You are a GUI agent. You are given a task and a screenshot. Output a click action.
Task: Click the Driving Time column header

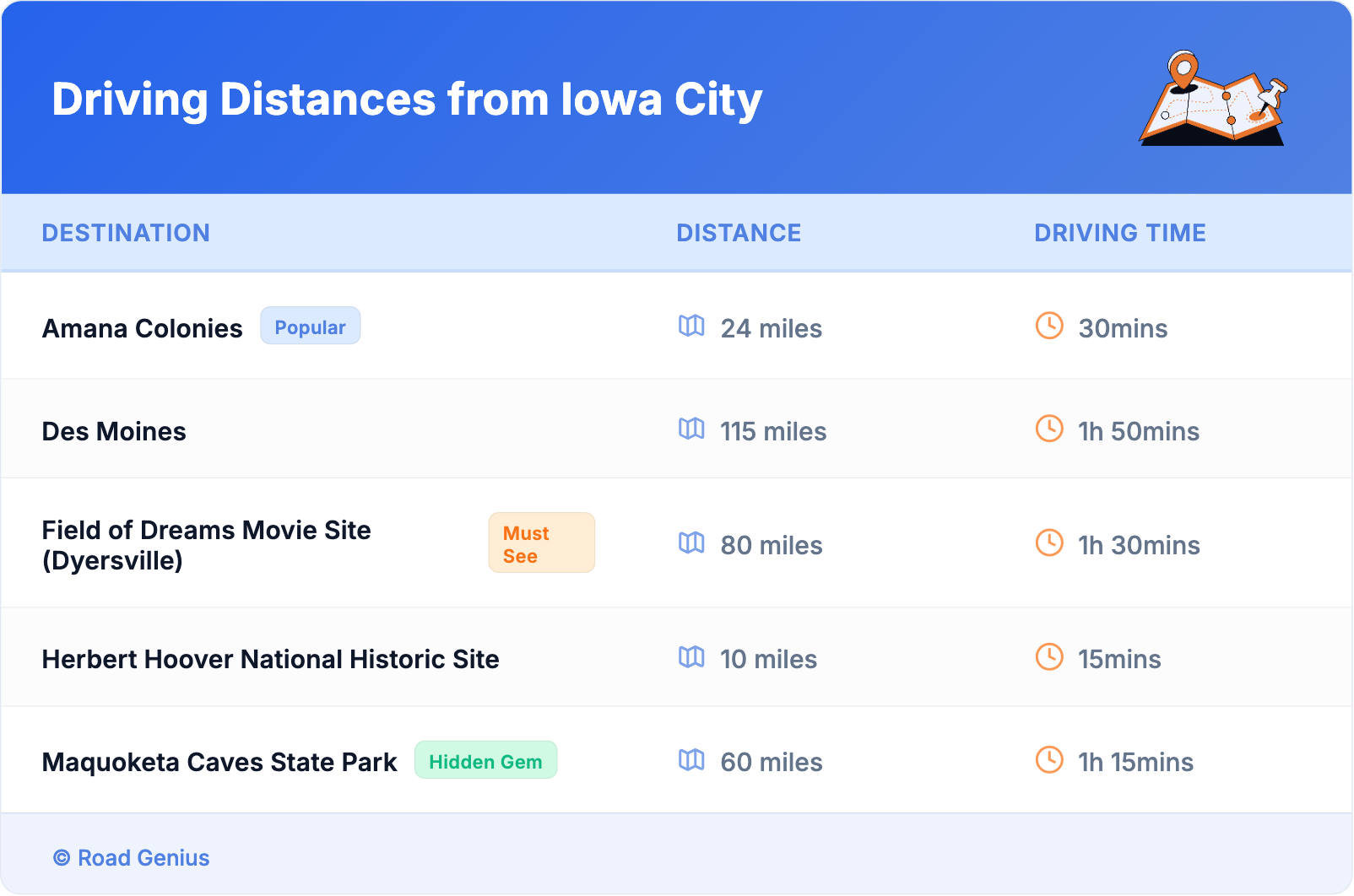click(x=1119, y=233)
